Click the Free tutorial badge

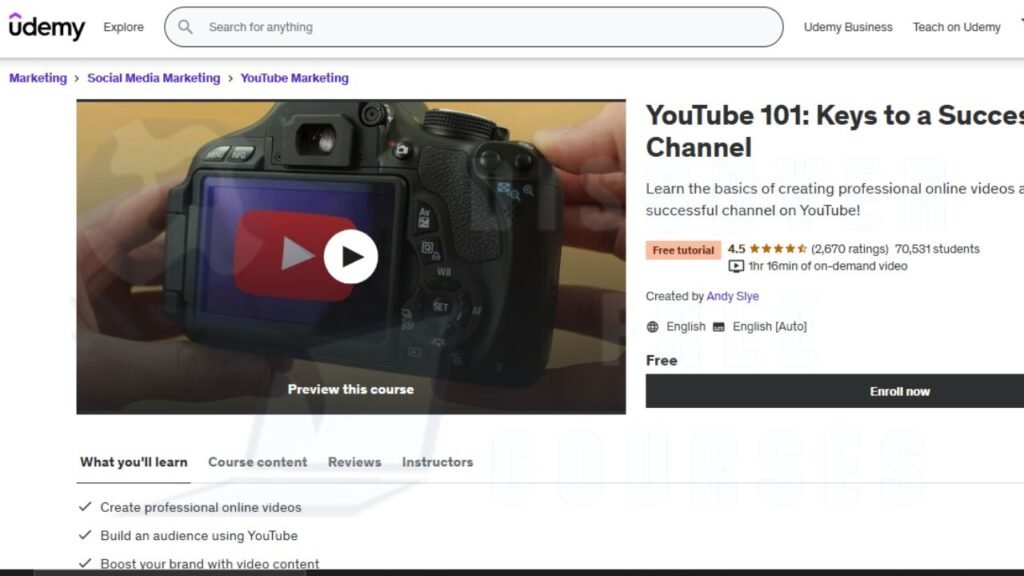tap(683, 250)
